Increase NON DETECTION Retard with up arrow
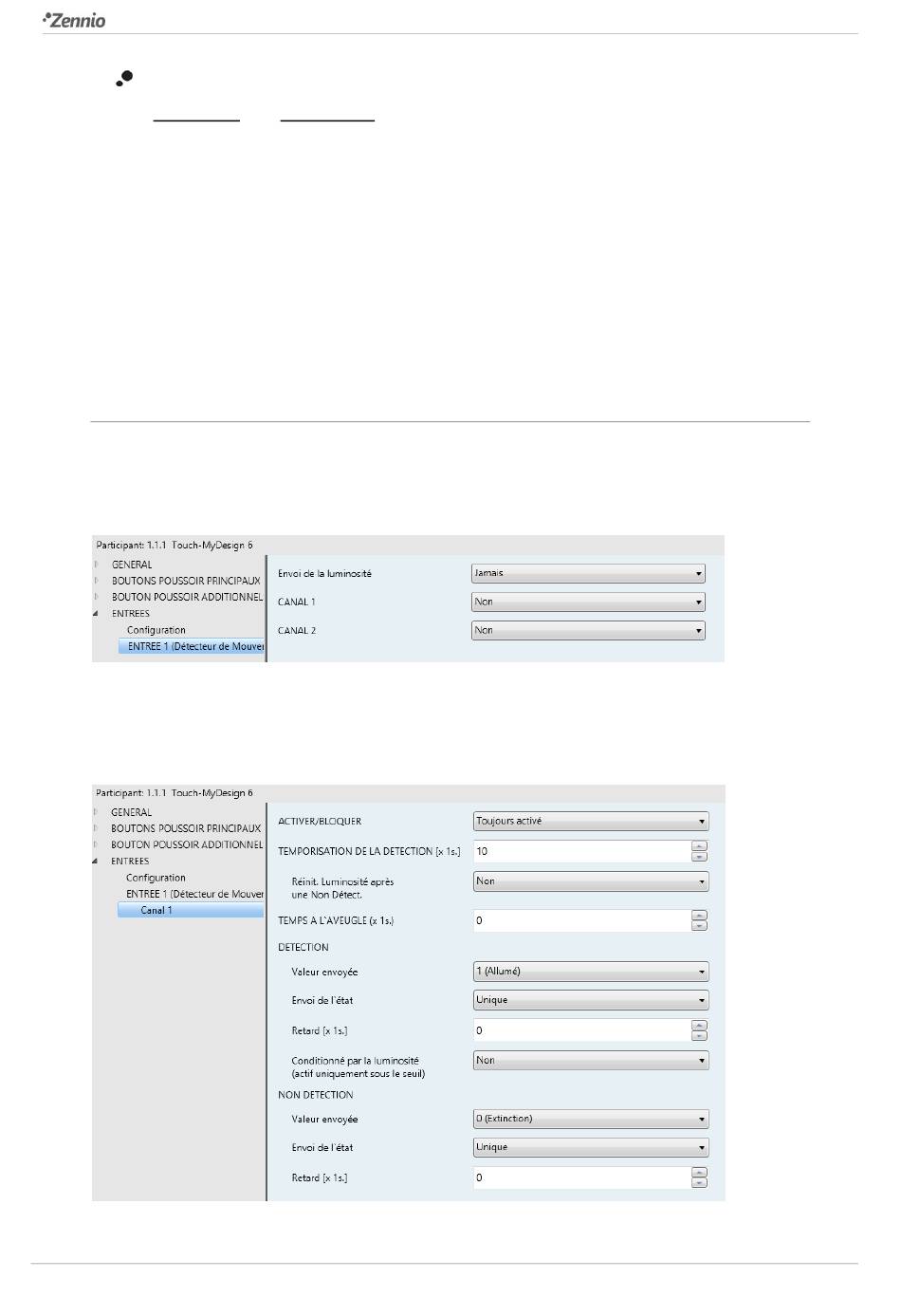Screen dimensions: 901x1316 pyautogui.click(x=700, y=1173)
